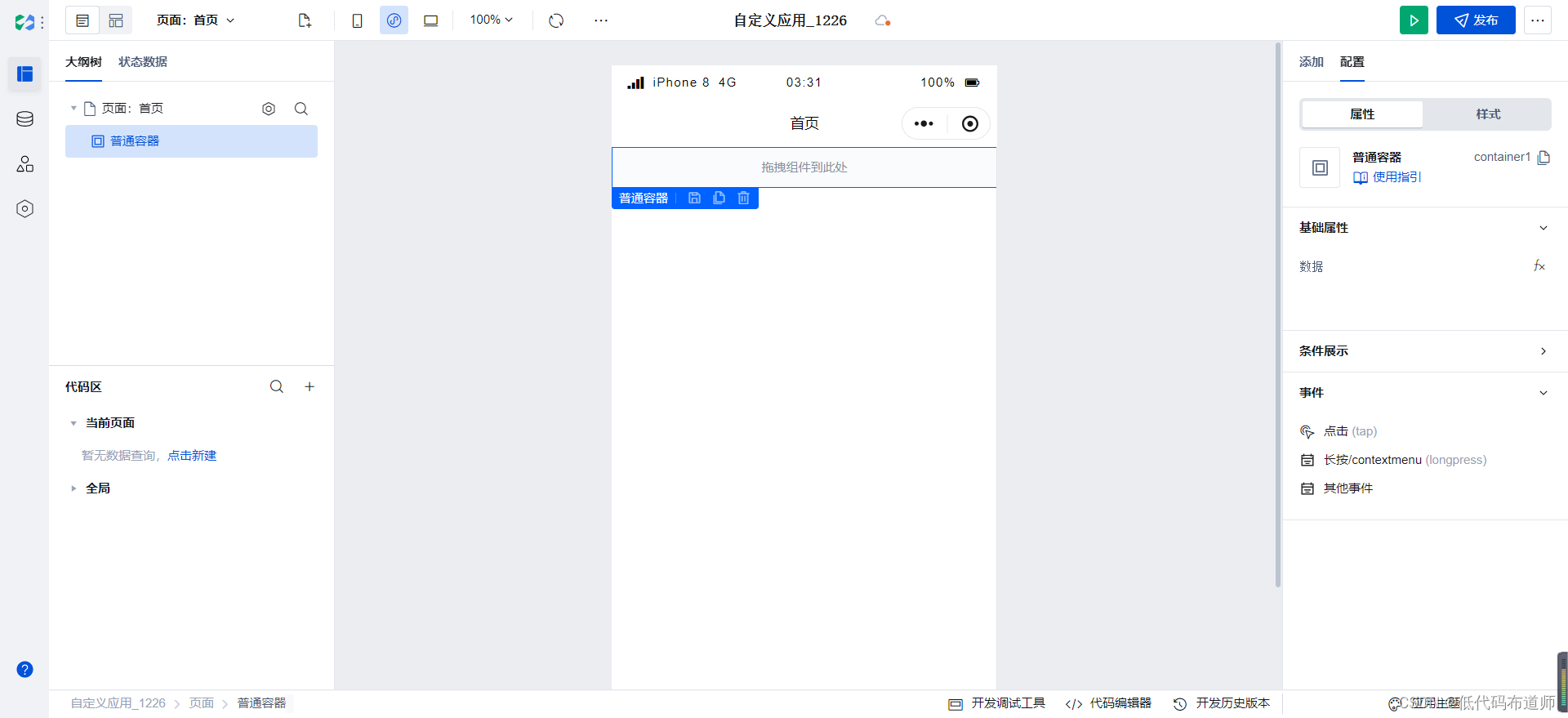Click the app logo icon in top-left
The width and height of the screenshot is (1568, 718).
24,22
